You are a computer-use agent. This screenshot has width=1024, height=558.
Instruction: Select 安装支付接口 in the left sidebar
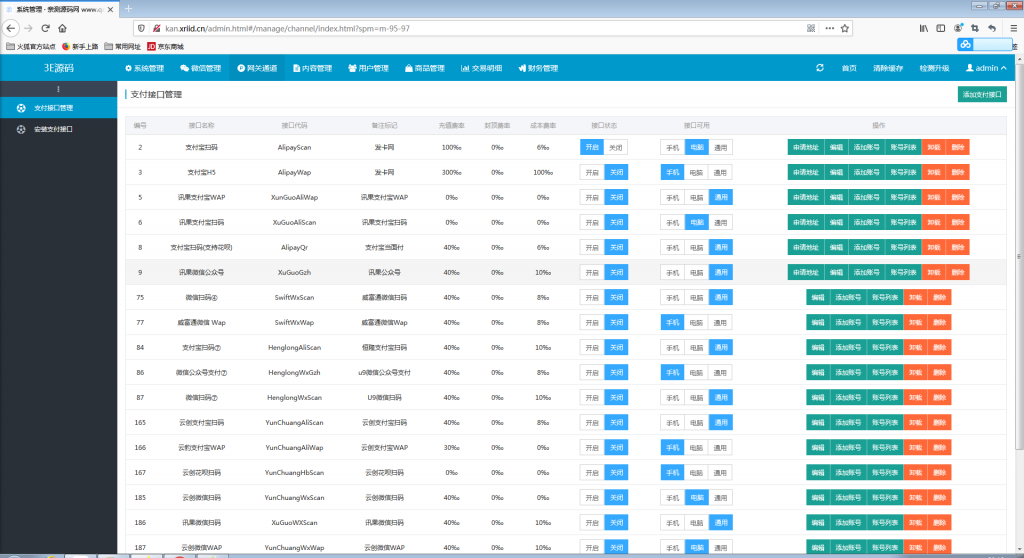pos(52,129)
